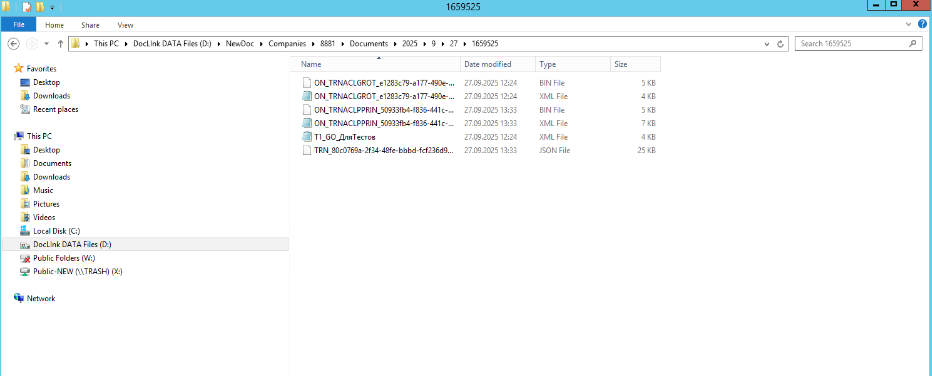Image resolution: width=932 pixels, height=376 pixels.
Task: Click the 7 KB size cell
Action: tap(648, 124)
